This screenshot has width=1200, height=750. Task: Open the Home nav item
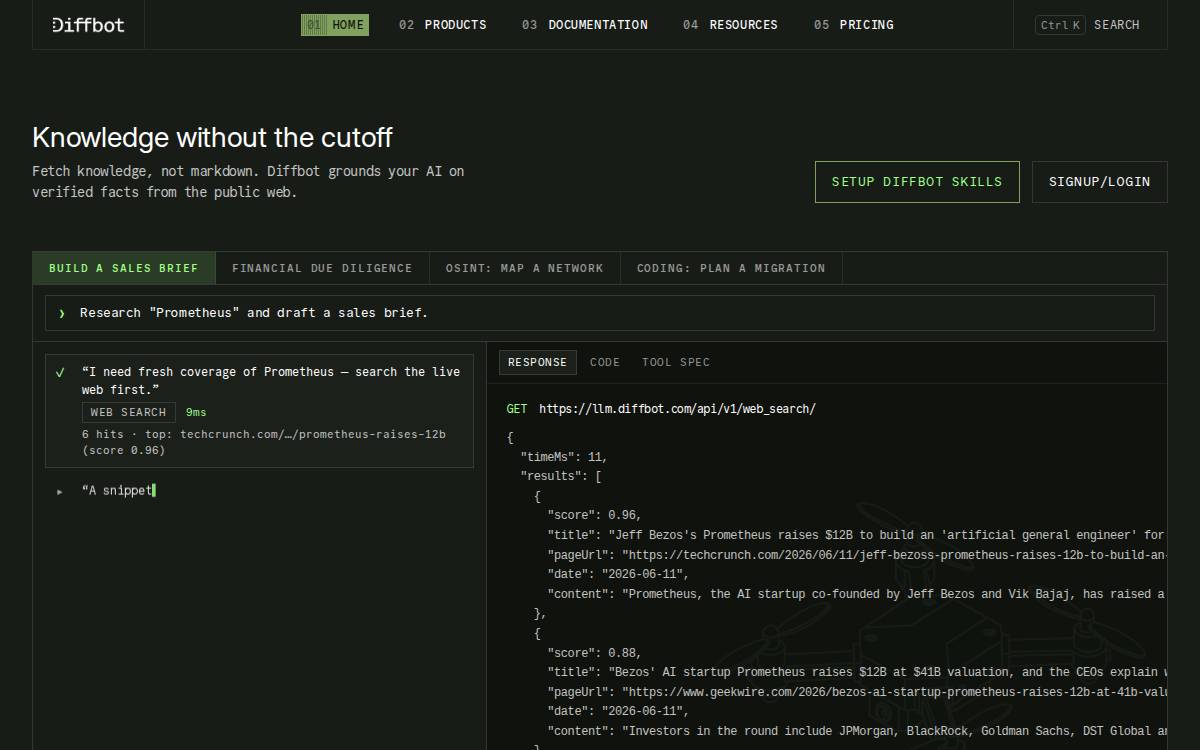point(335,25)
